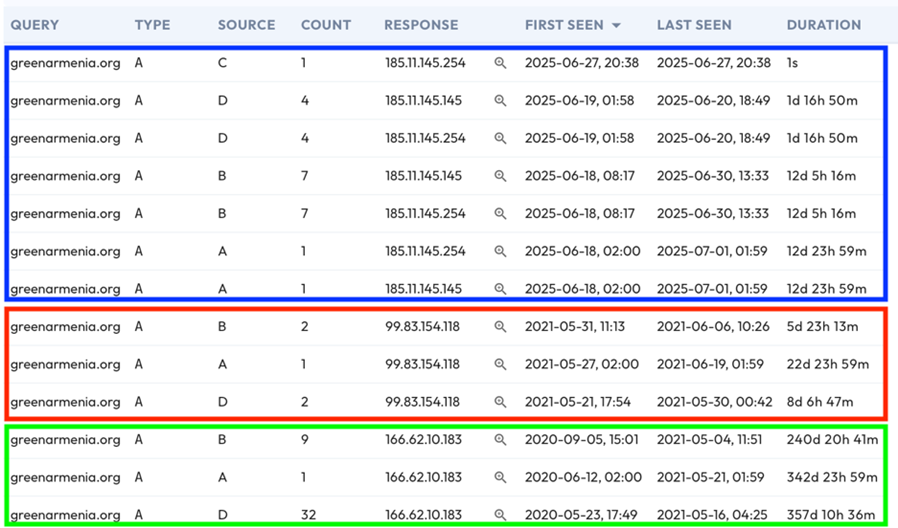Click magnifier in row with count 32
The image size is (898, 528).
coord(500,515)
